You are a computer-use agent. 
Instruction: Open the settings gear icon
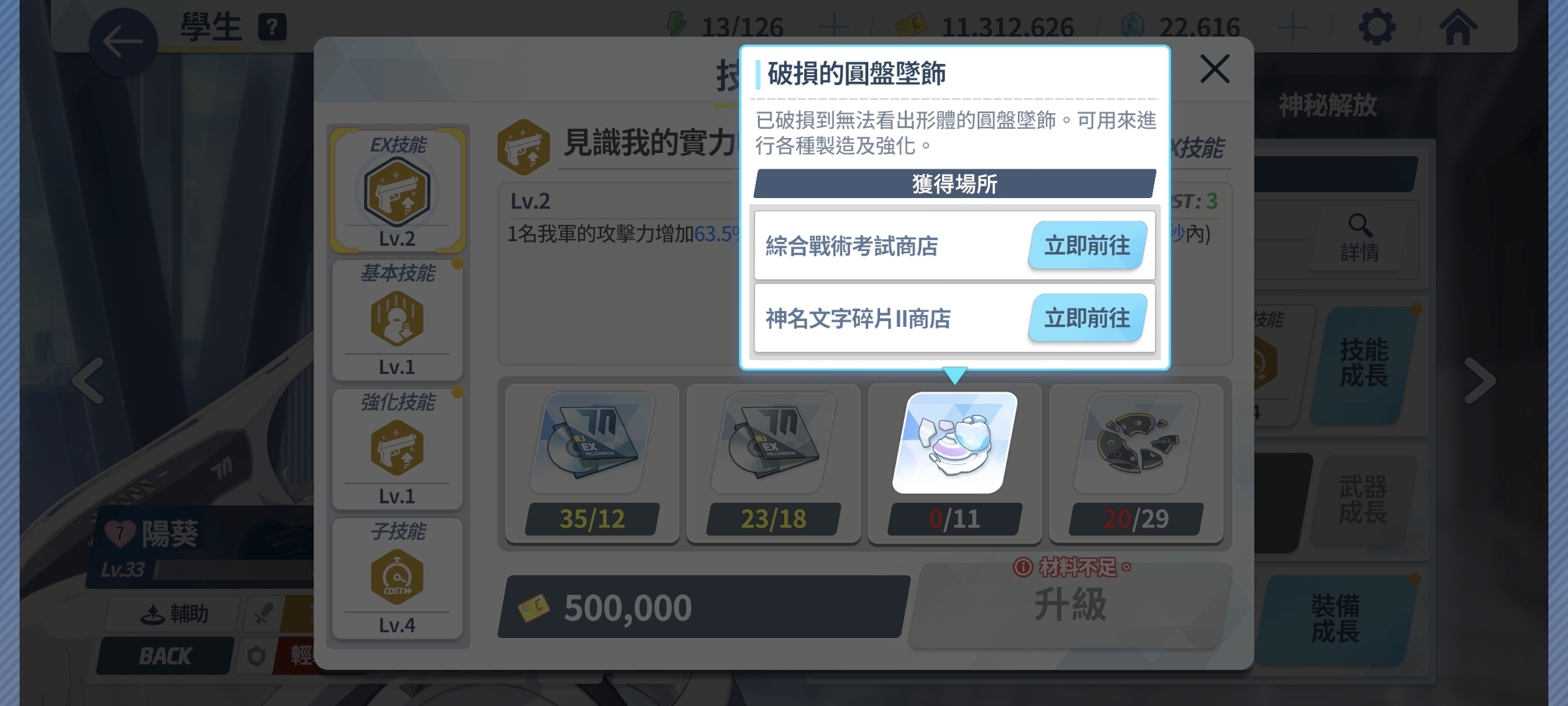click(1377, 27)
